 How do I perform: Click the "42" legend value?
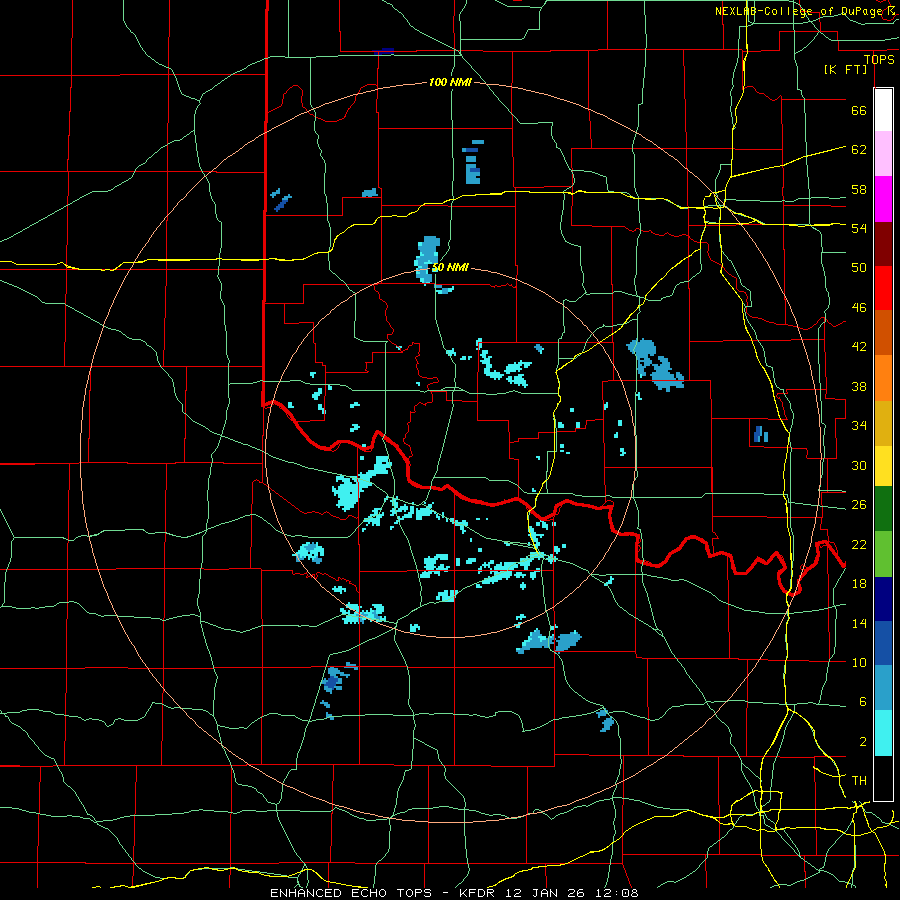click(x=859, y=346)
